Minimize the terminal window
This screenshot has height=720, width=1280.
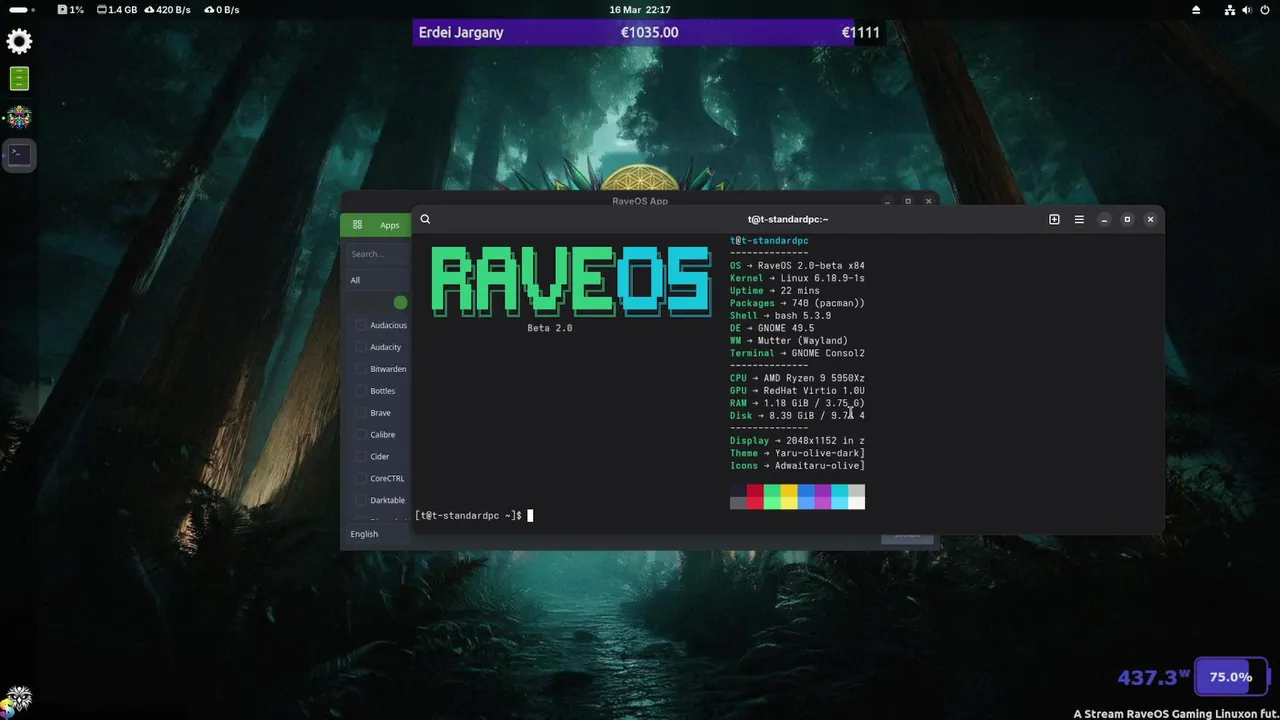pos(1104,219)
